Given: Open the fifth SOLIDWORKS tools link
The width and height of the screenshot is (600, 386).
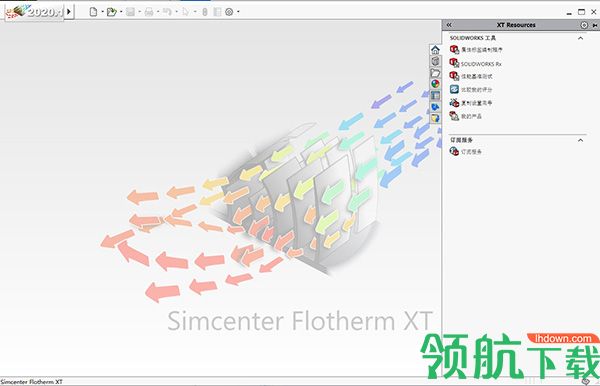Looking at the screenshot, I should (476, 103).
